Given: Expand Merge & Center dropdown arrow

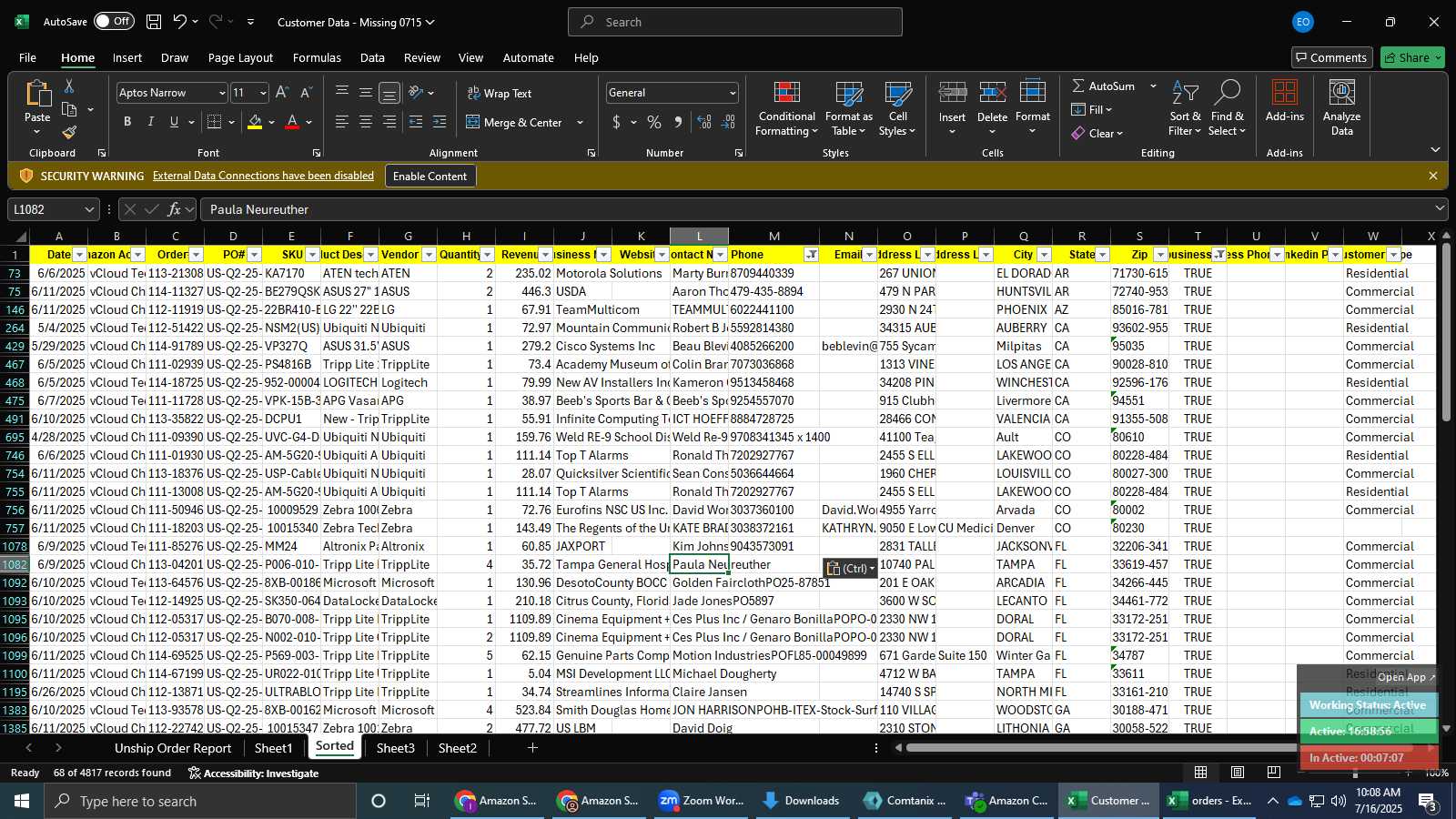Looking at the screenshot, I should (x=580, y=122).
